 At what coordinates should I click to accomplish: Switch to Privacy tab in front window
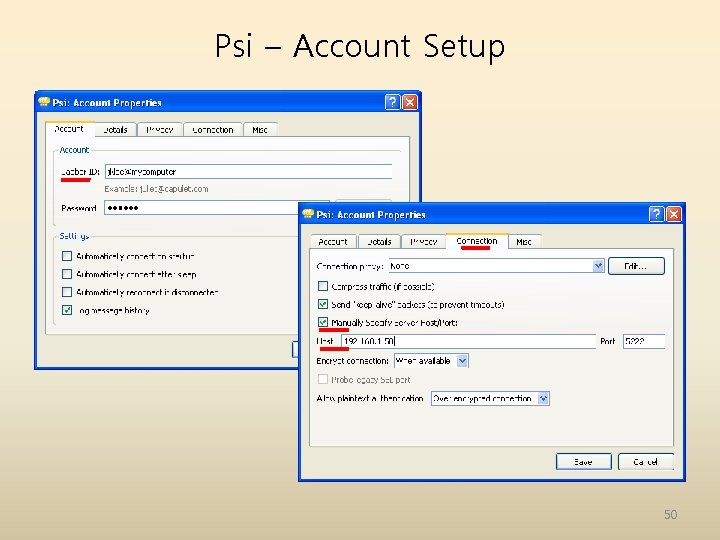coord(423,242)
